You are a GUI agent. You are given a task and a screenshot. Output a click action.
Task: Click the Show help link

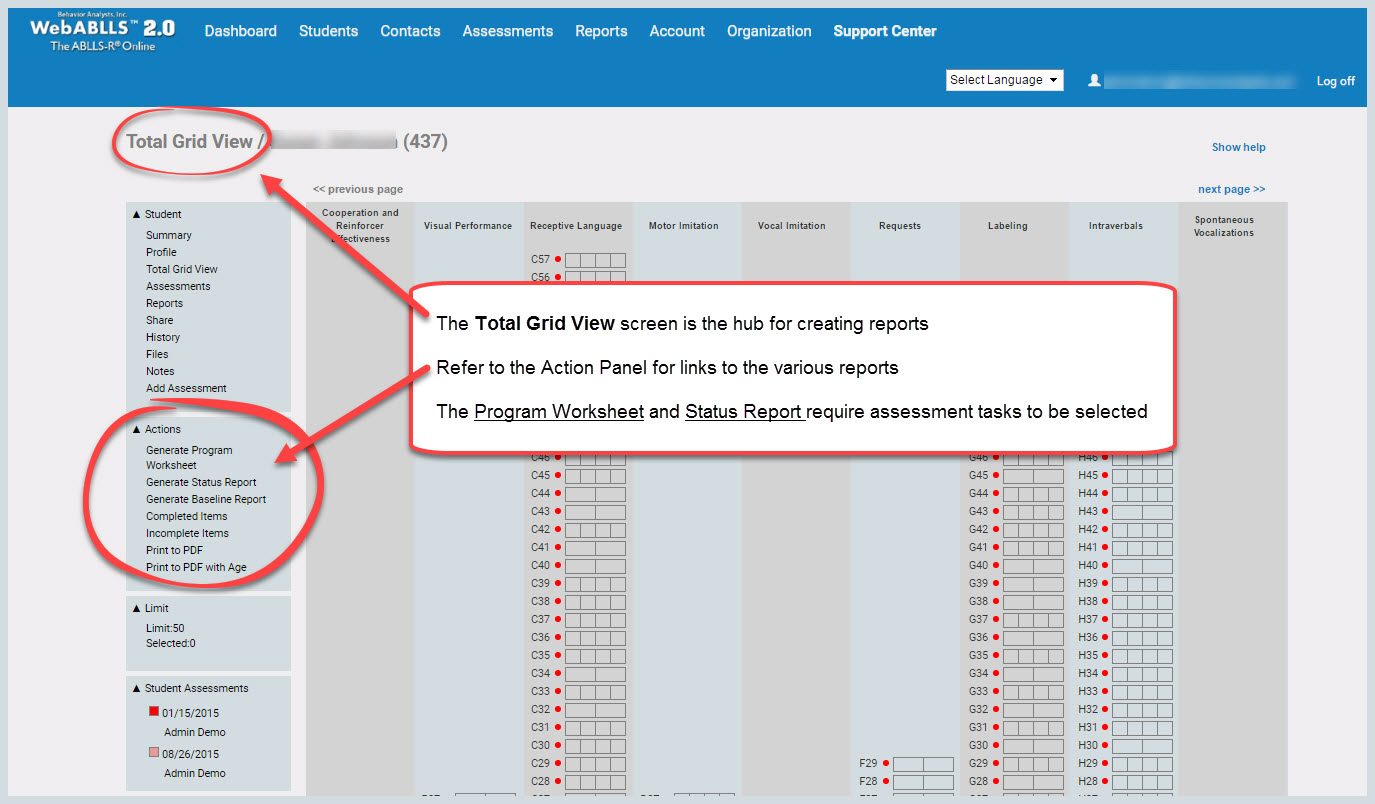point(1238,147)
